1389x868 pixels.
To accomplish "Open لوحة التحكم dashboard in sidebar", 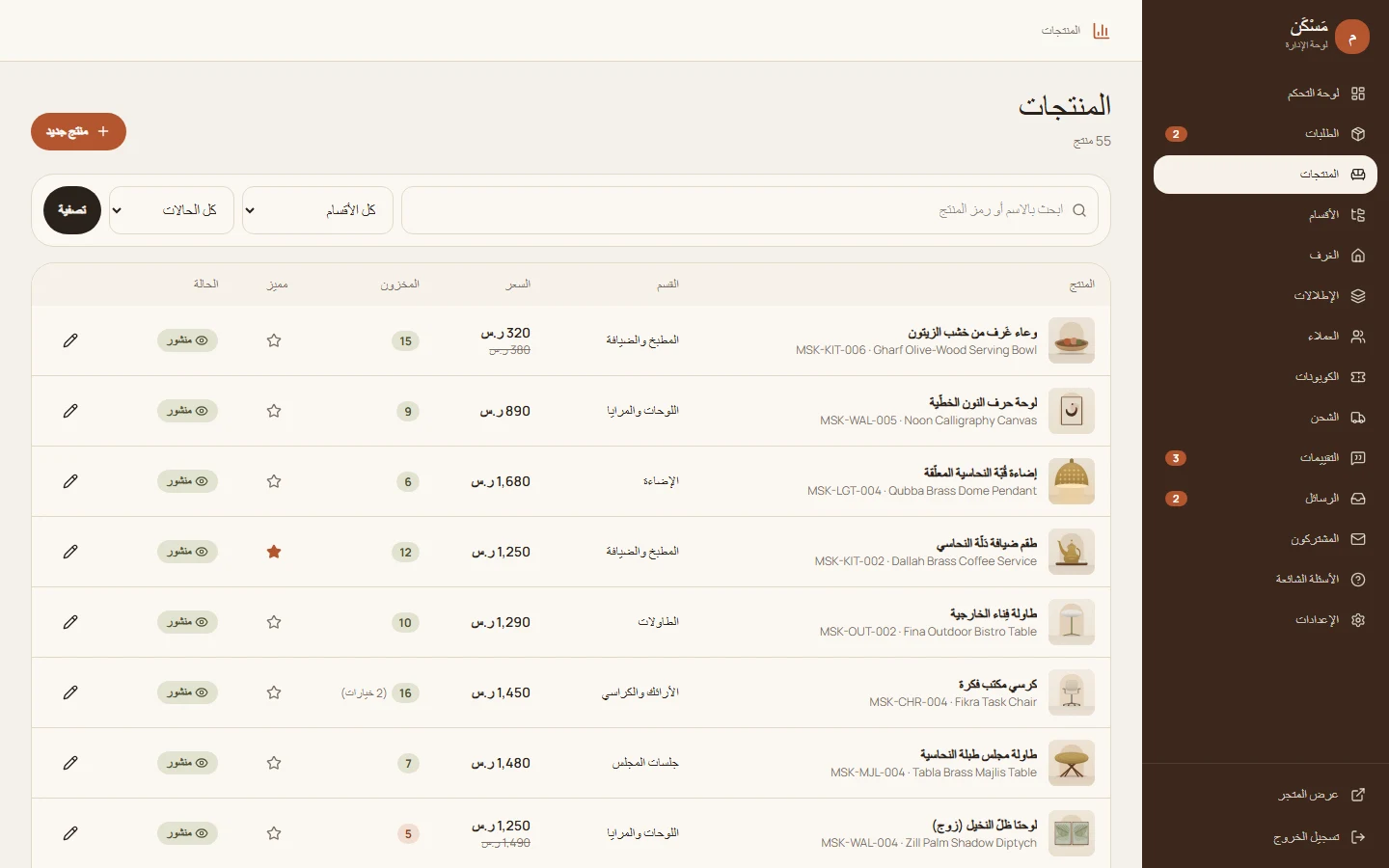I will coord(1266,94).
